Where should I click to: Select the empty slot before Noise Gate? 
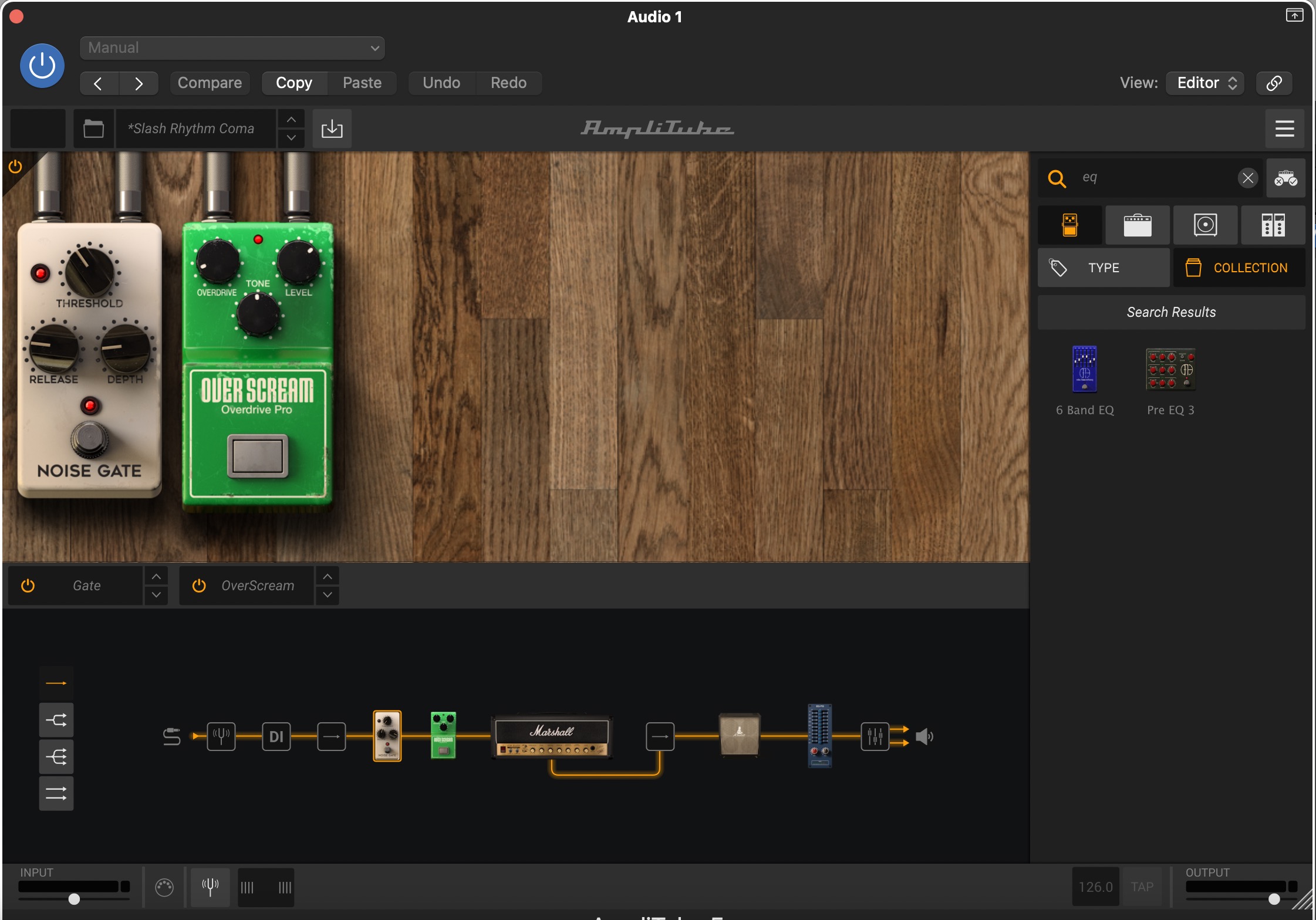coord(332,736)
